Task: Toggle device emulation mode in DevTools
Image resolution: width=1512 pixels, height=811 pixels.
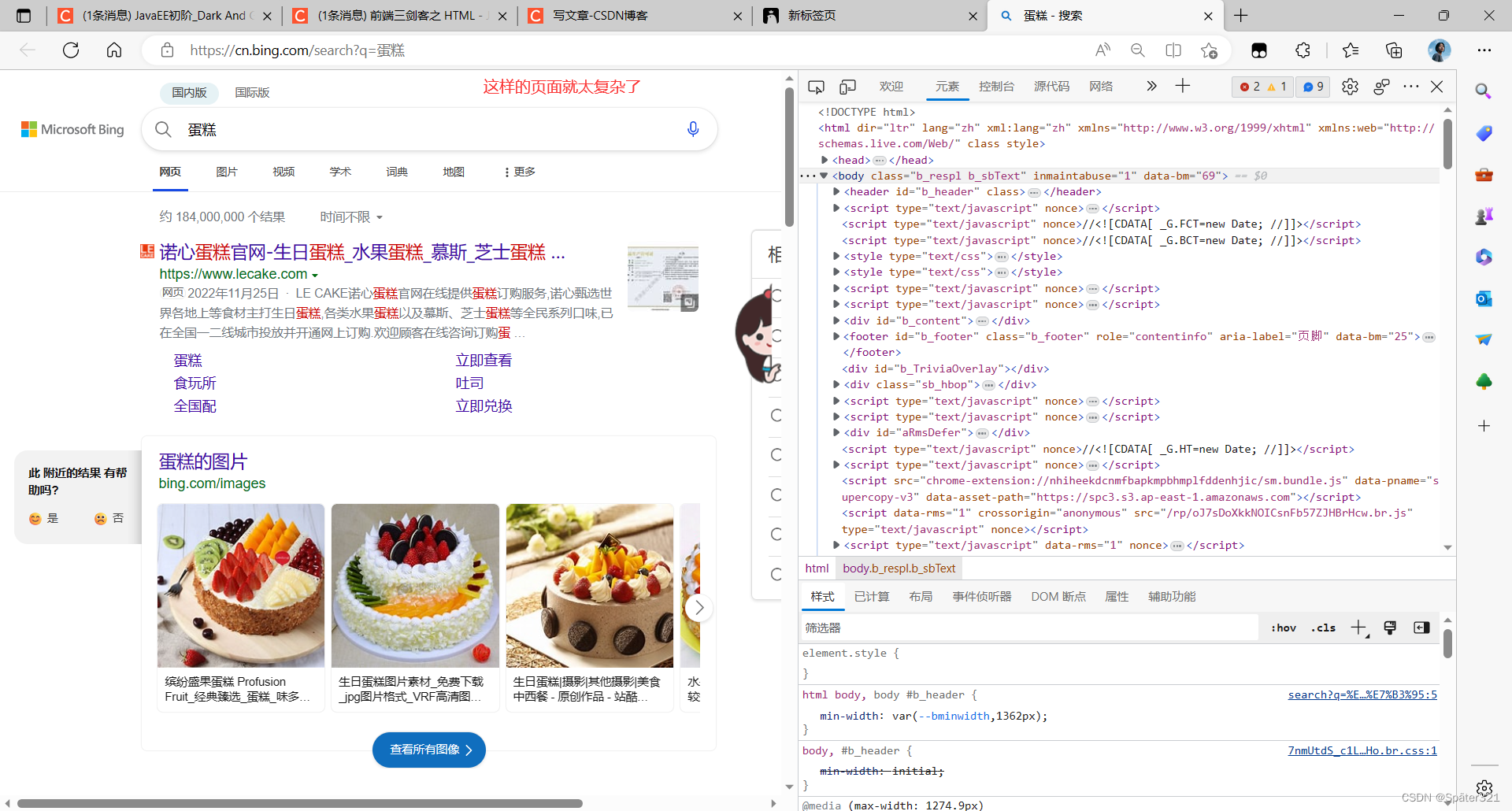Action: (847, 87)
